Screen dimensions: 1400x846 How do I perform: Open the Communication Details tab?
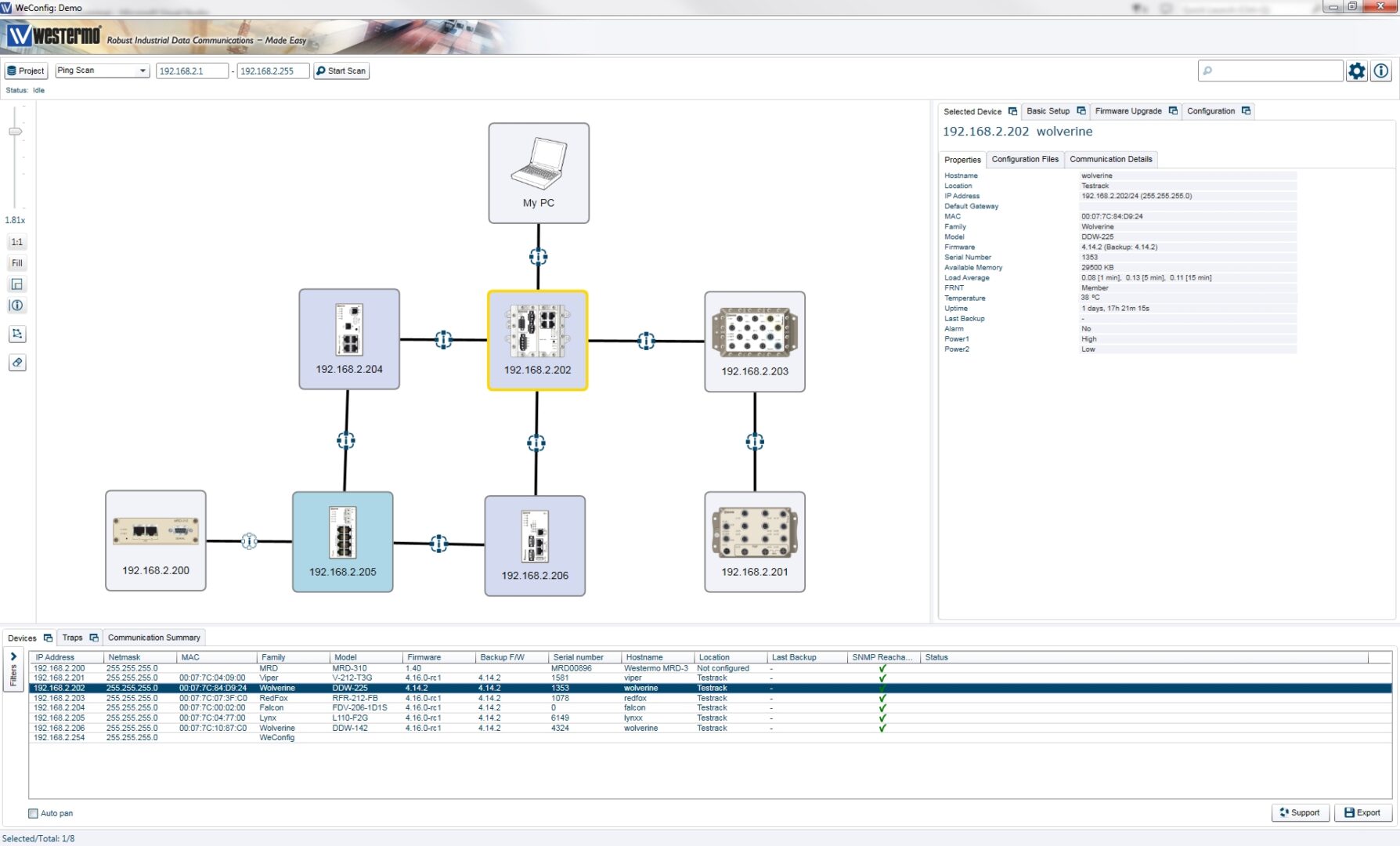click(x=1111, y=159)
